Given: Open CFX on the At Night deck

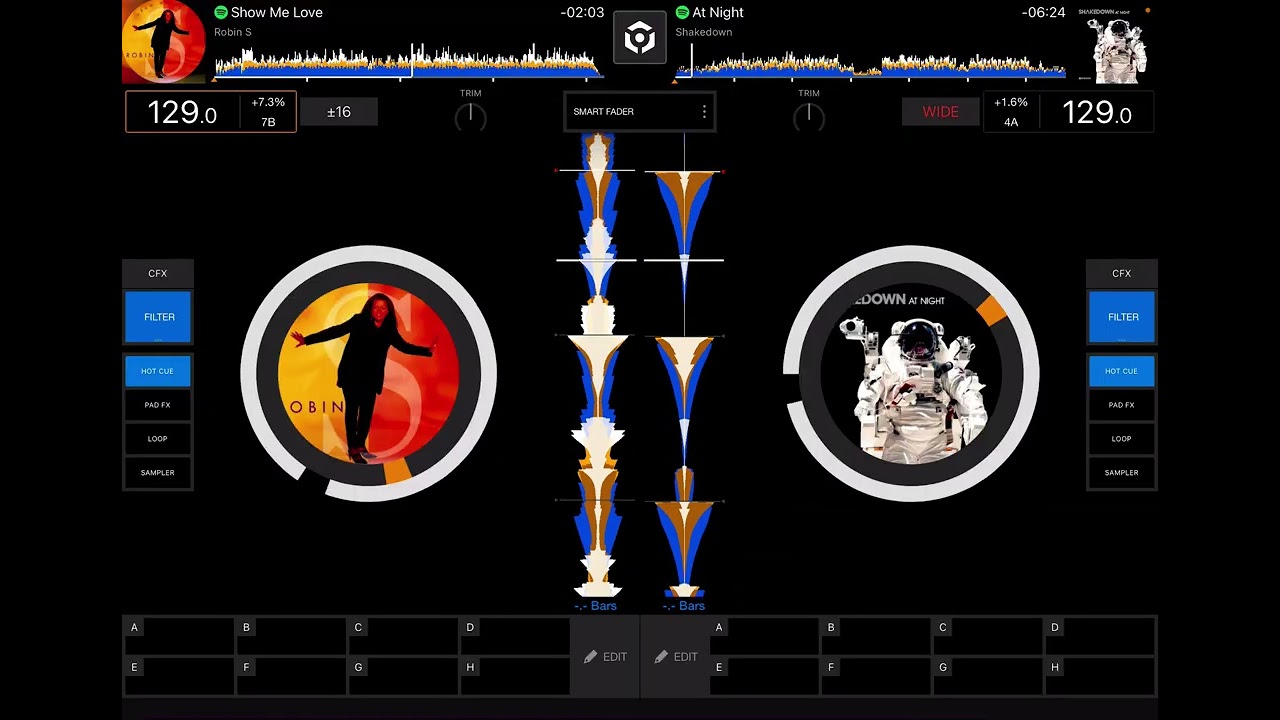Looking at the screenshot, I should click(x=1122, y=273).
